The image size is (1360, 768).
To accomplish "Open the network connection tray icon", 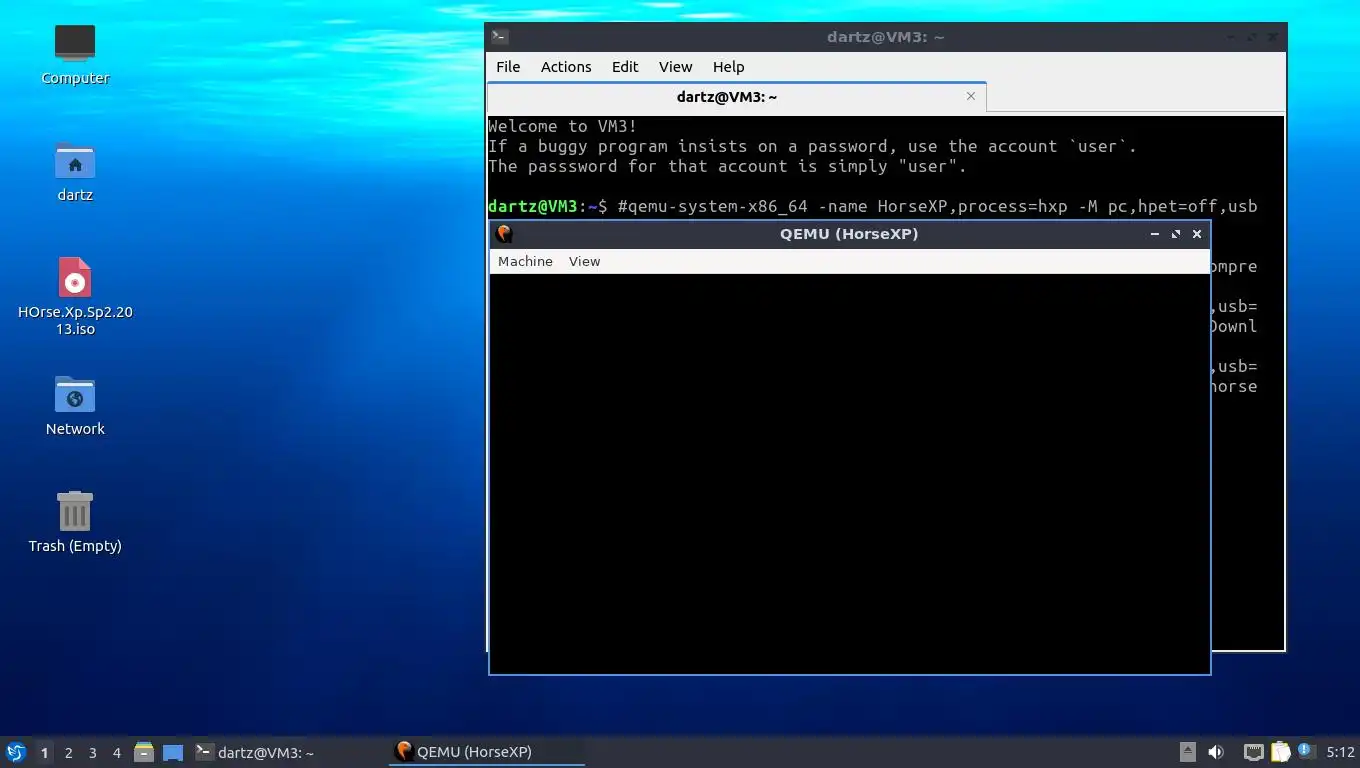I will (1253, 752).
